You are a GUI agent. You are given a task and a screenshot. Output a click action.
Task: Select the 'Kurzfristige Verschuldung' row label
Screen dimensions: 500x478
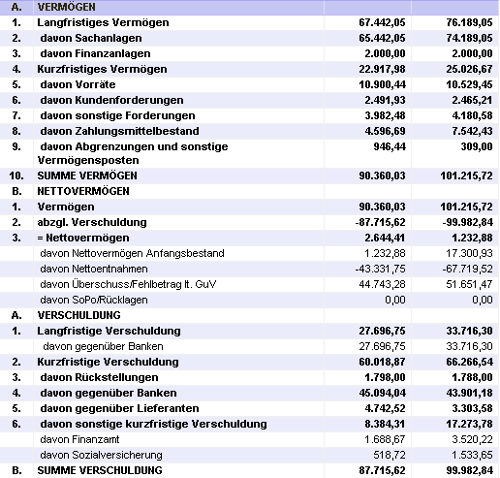(108, 362)
